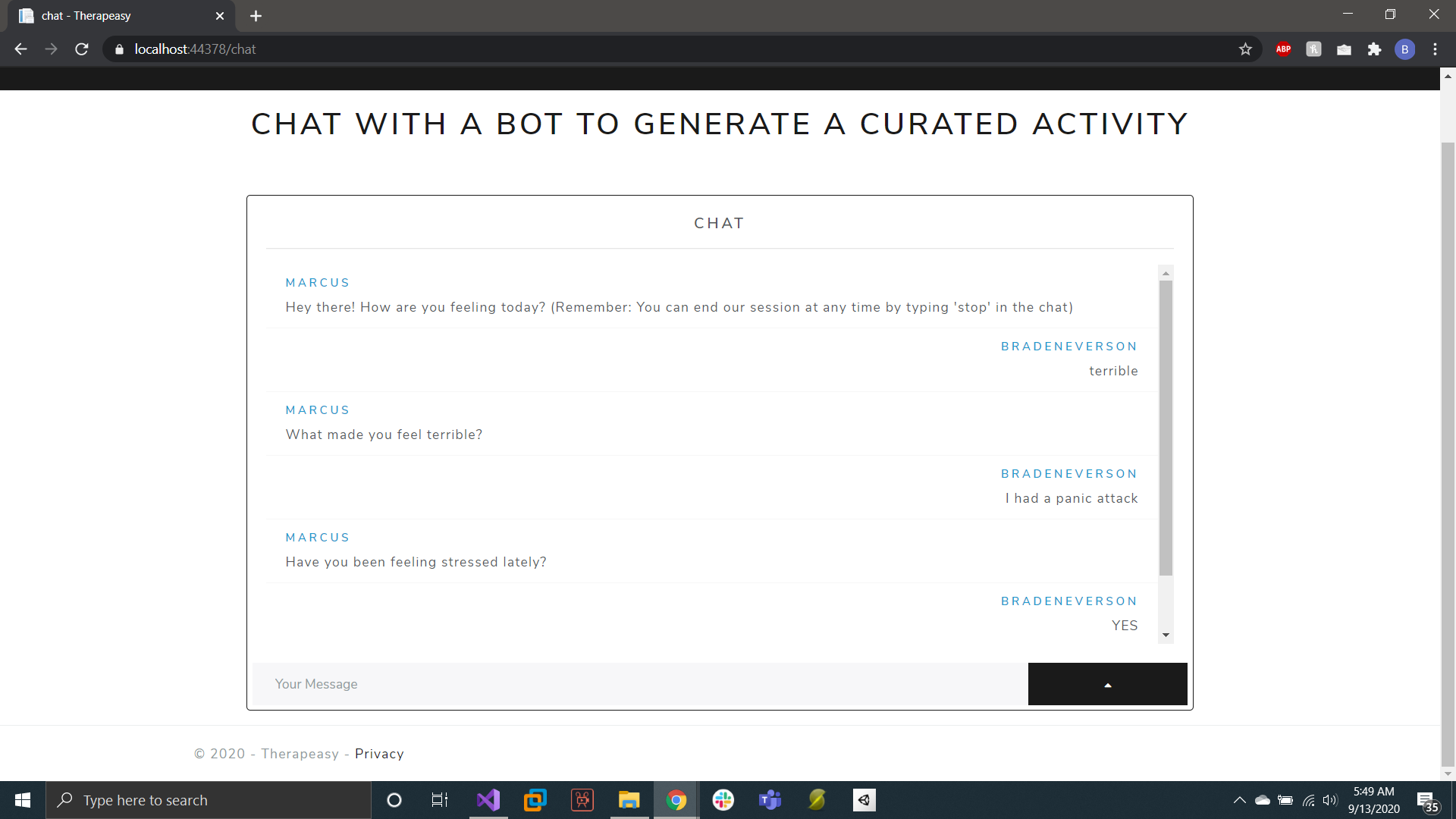
Task: Show hidden system tray icons
Action: coord(1239,800)
